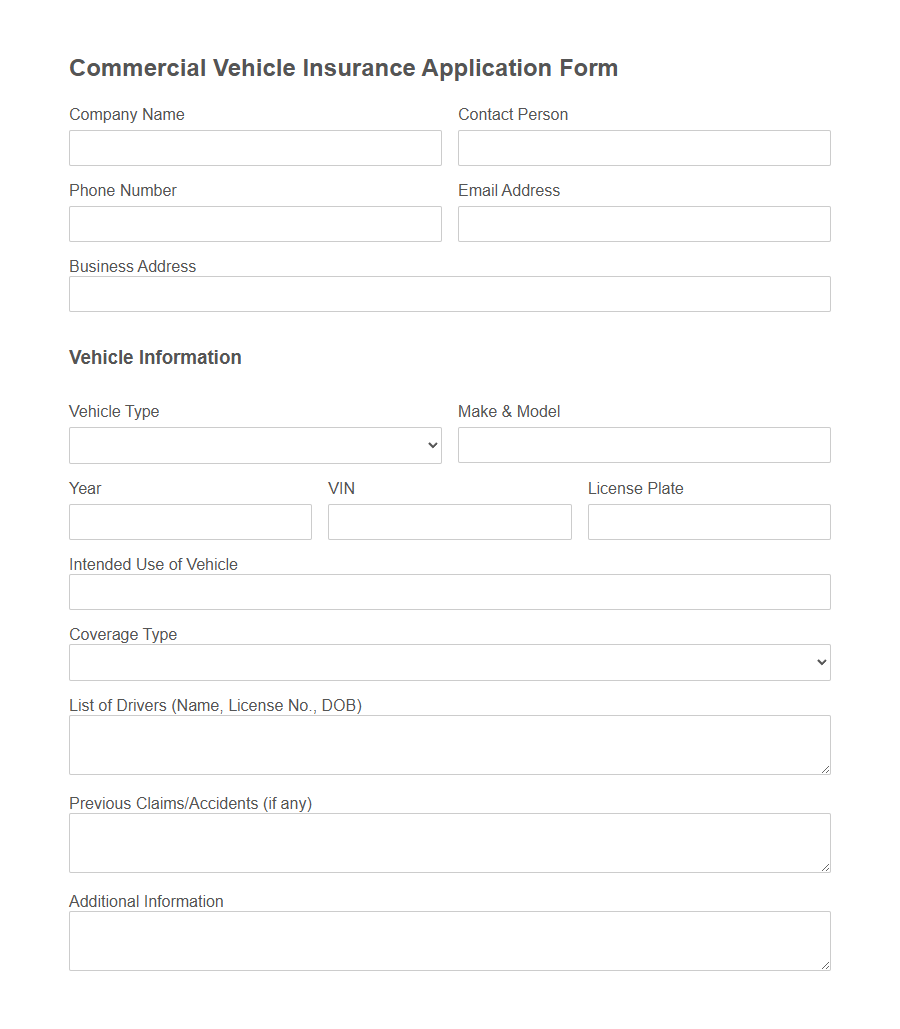Click the Company Name input field
This screenshot has height=1029, width=900.
pyautogui.click(x=255, y=147)
